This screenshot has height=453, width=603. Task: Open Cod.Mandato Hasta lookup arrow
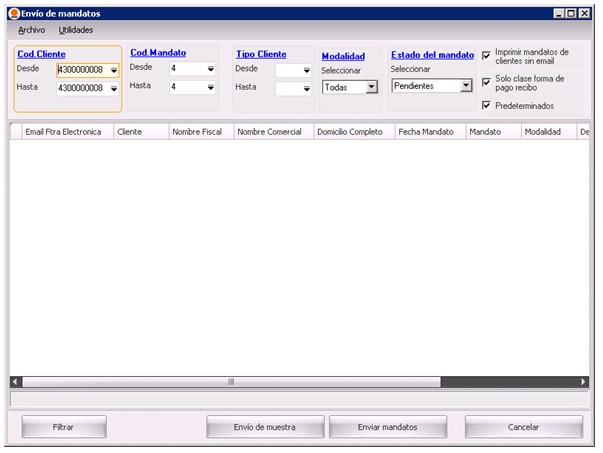pos(210,88)
